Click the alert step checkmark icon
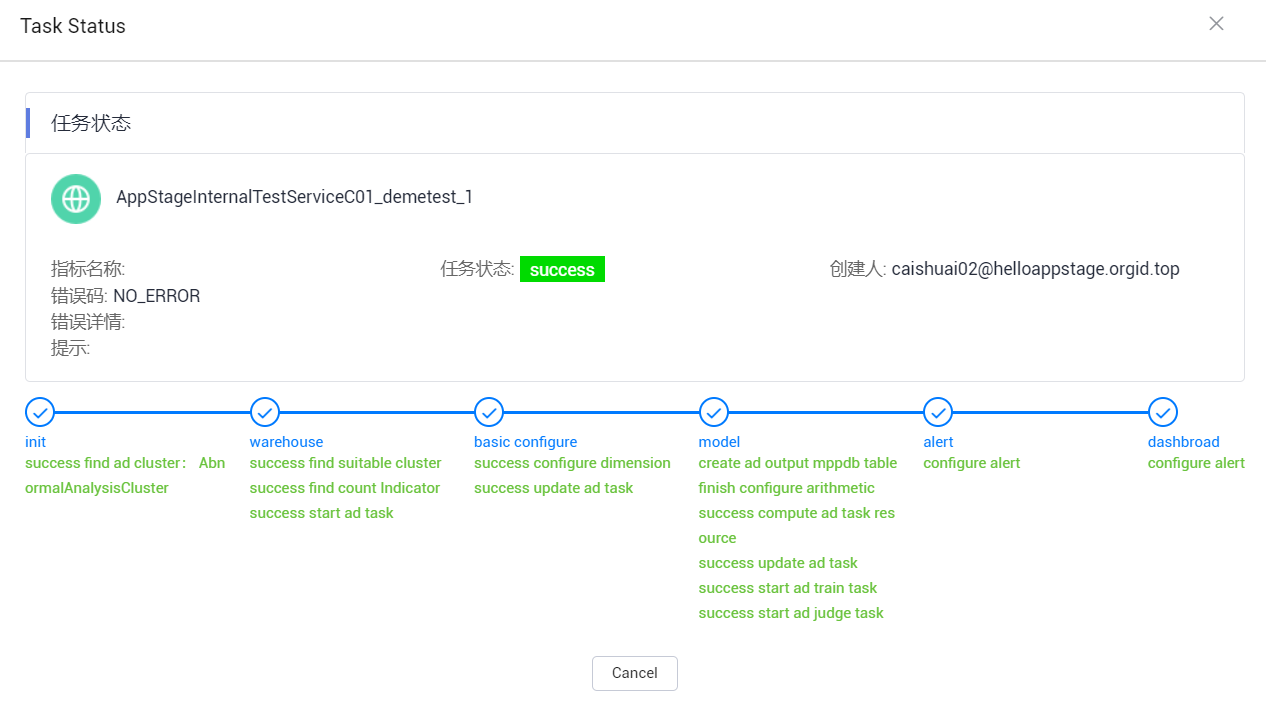Image resolution: width=1266 pixels, height=705 pixels. (x=938, y=411)
